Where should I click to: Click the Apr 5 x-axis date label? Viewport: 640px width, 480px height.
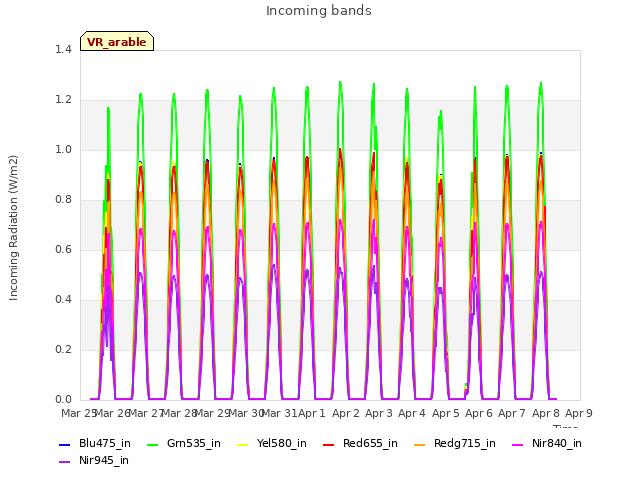[x=445, y=413]
